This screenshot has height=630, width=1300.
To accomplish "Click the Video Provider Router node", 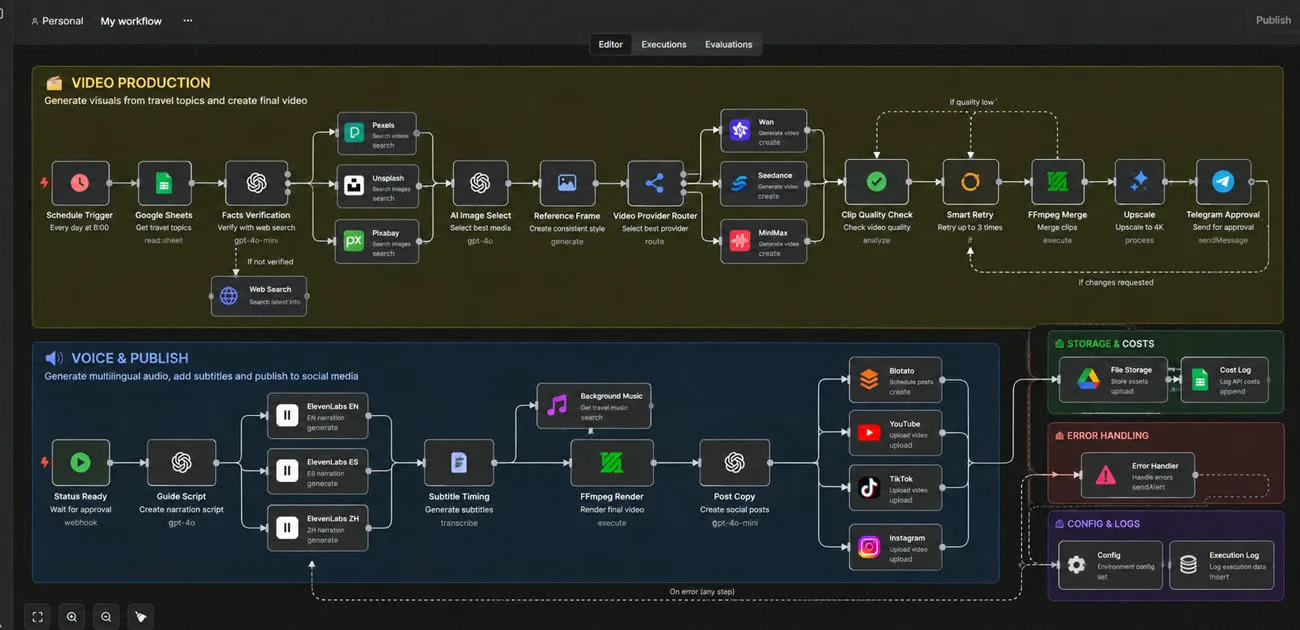I will click(x=655, y=183).
